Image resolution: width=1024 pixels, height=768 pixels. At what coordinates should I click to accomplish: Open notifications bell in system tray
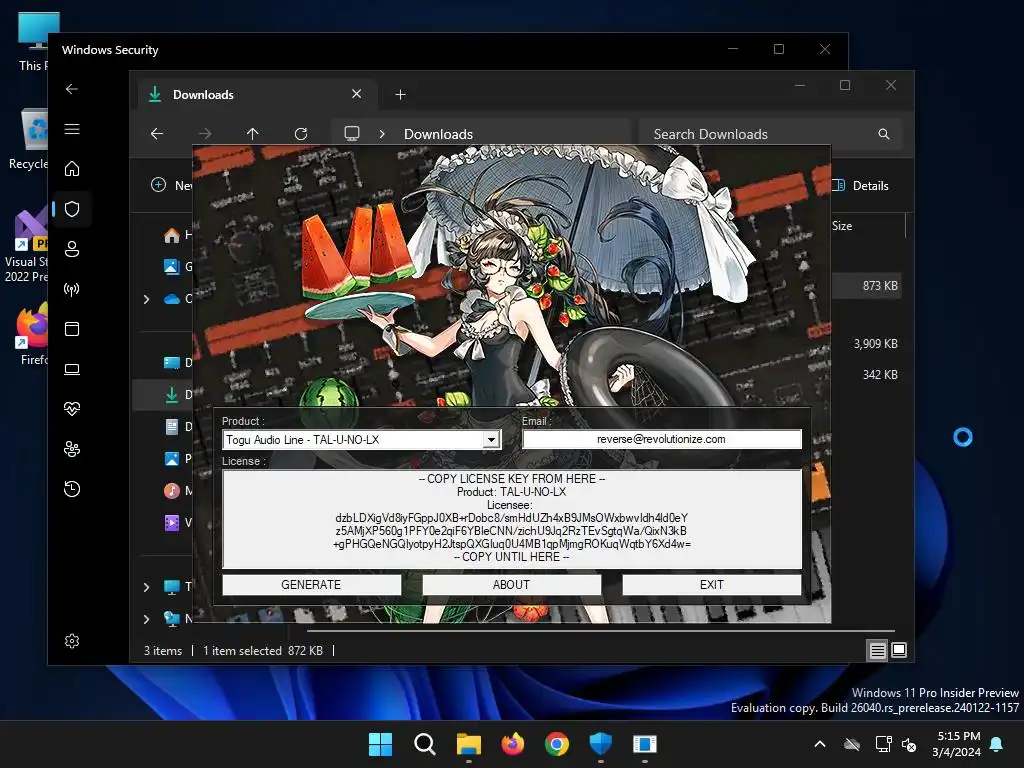(997, 744)
